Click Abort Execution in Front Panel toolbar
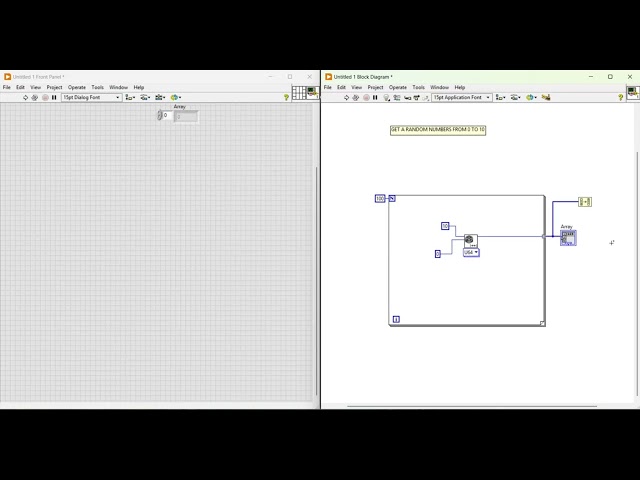Viewport: 640px width, 480px height. point(45,98)
